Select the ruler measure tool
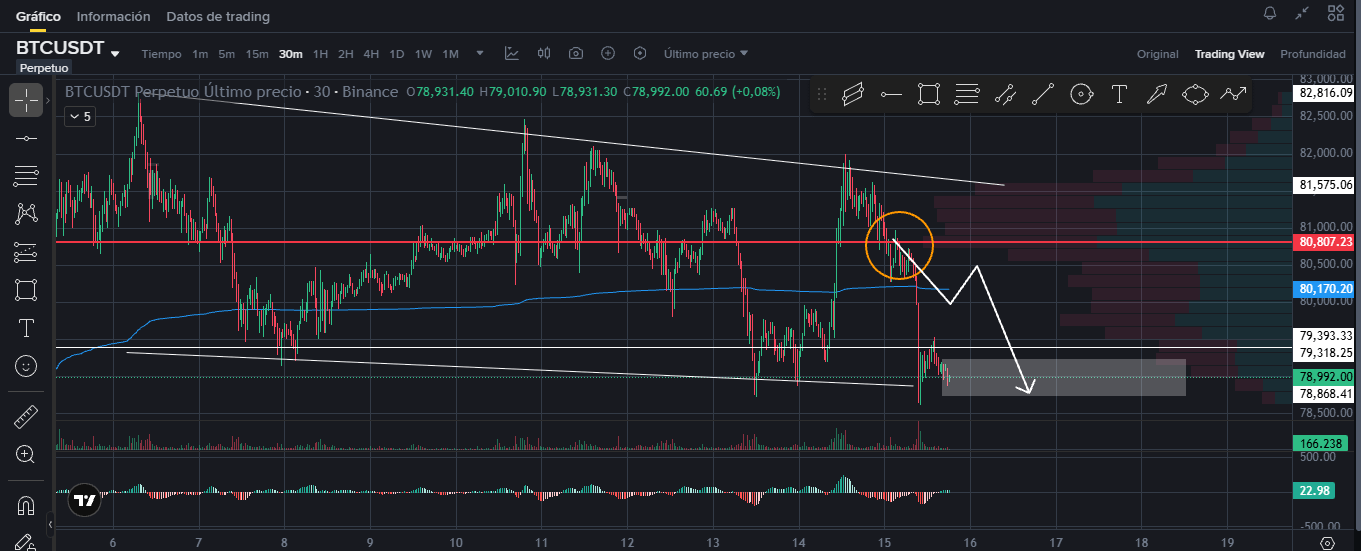 (x=26, y=417)
